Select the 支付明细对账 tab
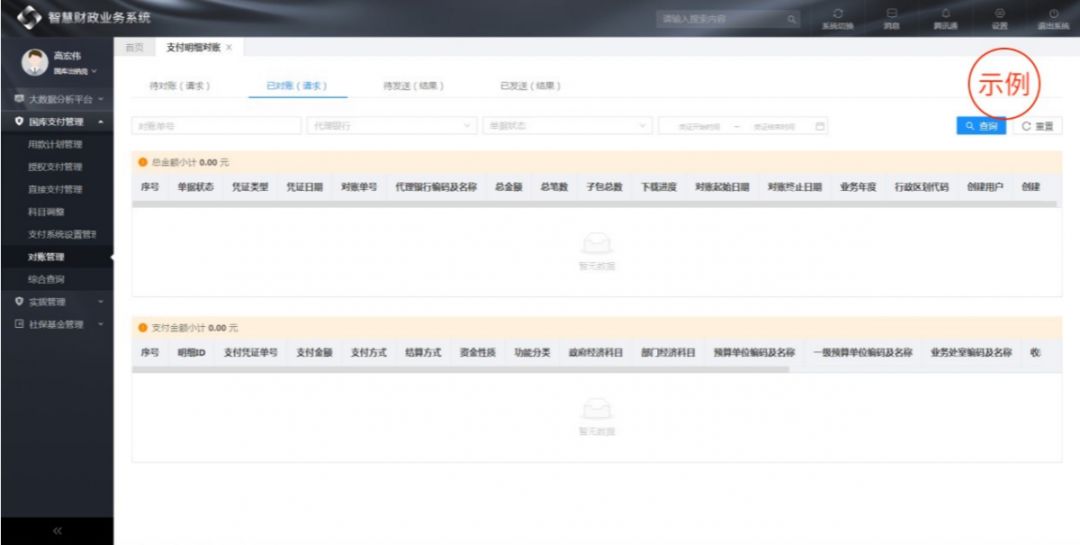This screenshot has width=1080, height=545. coord(193,48)
